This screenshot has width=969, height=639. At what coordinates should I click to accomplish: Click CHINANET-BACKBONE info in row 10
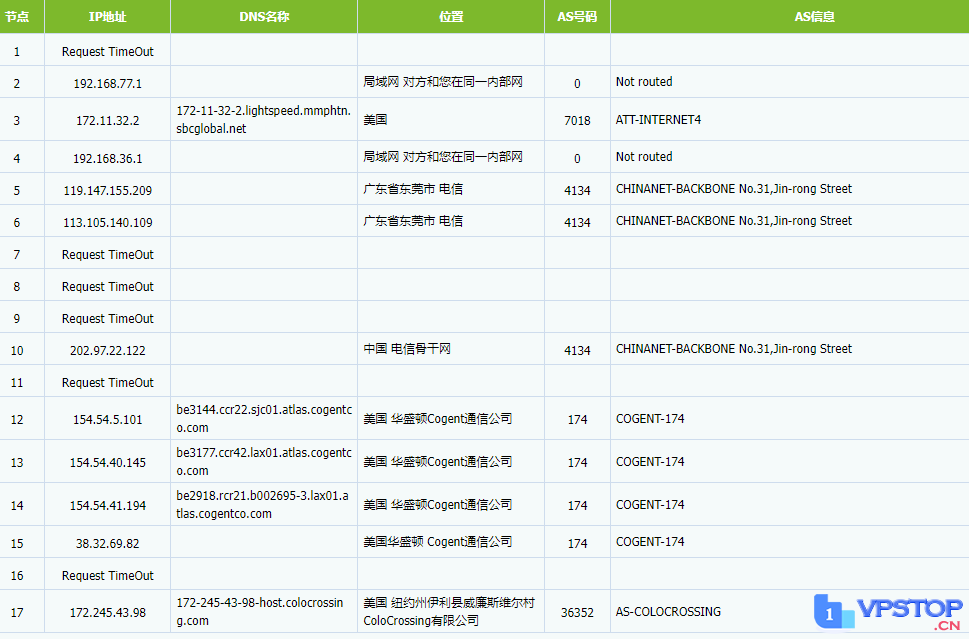point(734,349)
